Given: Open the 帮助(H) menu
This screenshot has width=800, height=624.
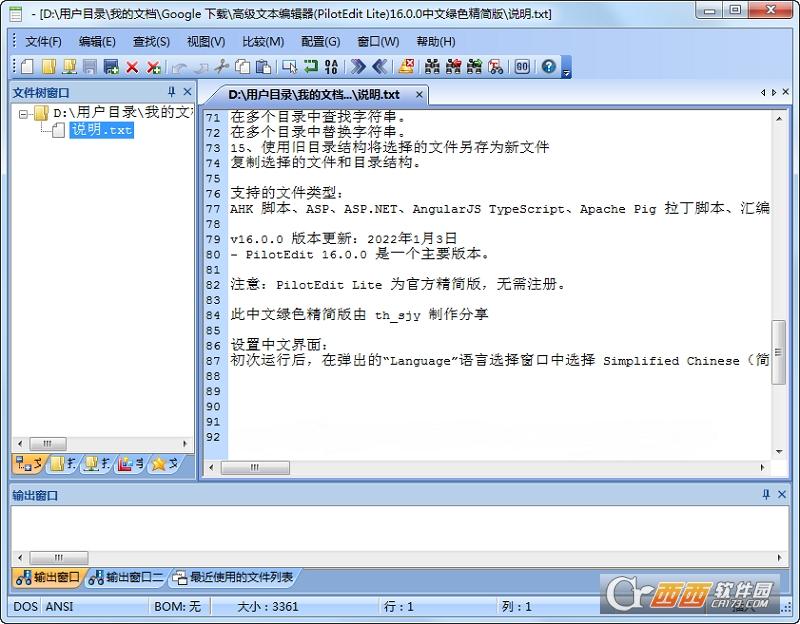Looking at the screenshot, I should pos(436,42).
